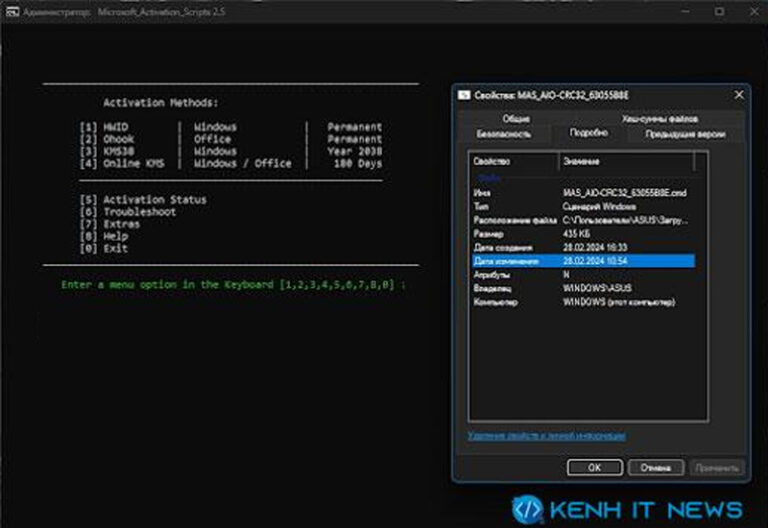Open the Общие tab

point(516,119)
